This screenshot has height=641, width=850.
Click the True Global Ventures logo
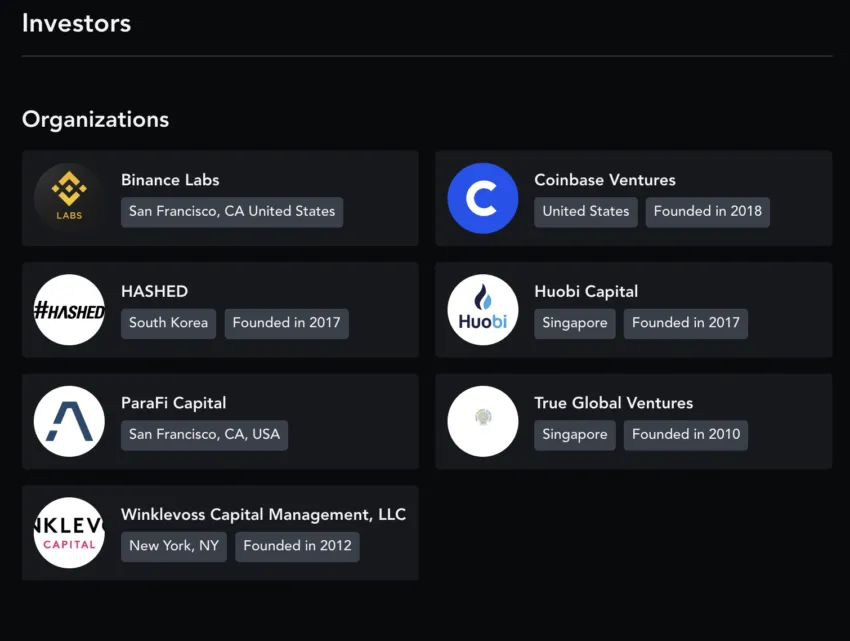(x=482, y=421)
